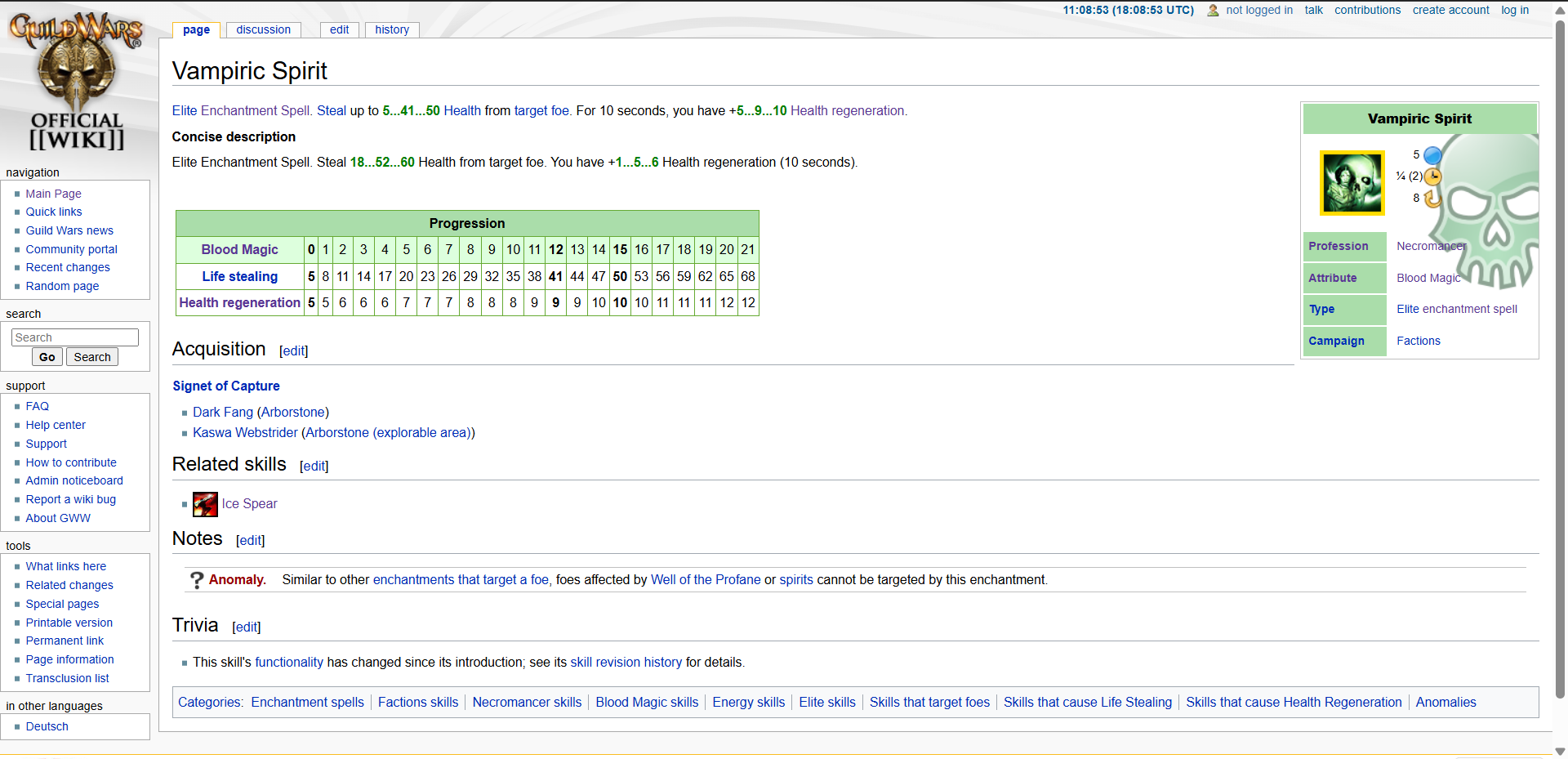Viewport: 1568px width, 759px height.
Task: Open the Ice Spear text link
Action: pos(249,504)
